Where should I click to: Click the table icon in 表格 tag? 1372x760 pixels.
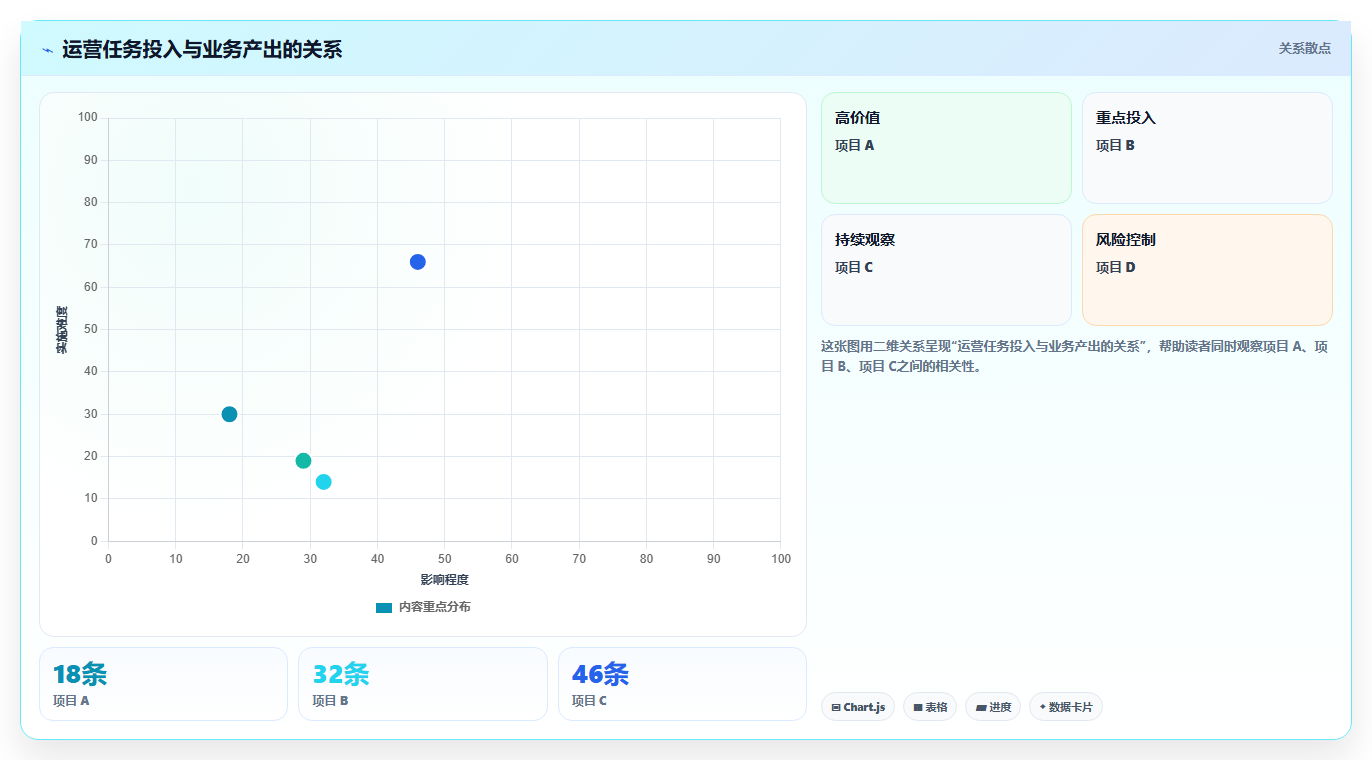tap(918, 708)
